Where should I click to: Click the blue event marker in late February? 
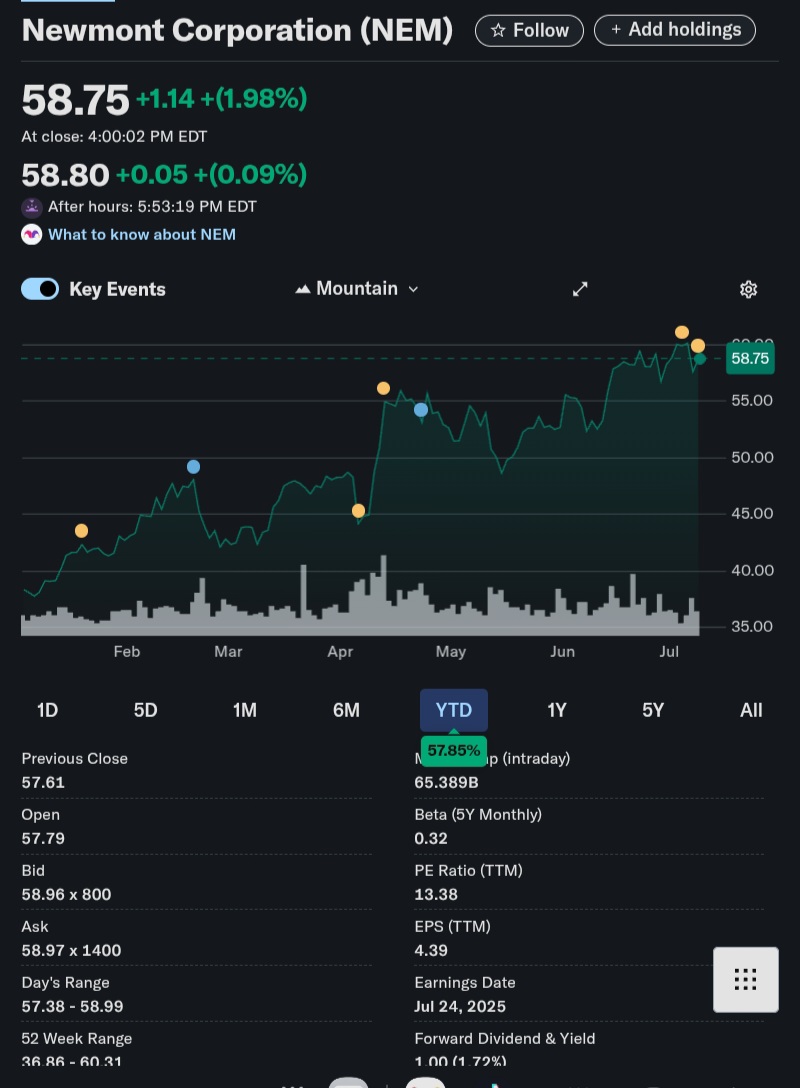click(x=194, y=467)
